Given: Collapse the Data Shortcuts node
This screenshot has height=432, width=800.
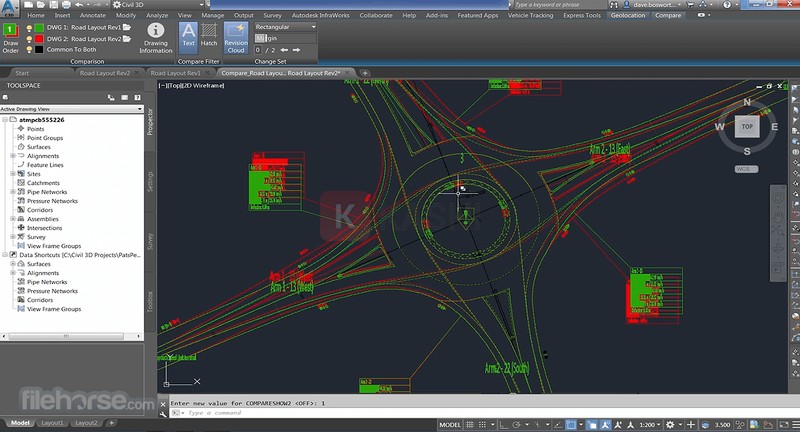Looking at the screenshot, I should (5, 255).
